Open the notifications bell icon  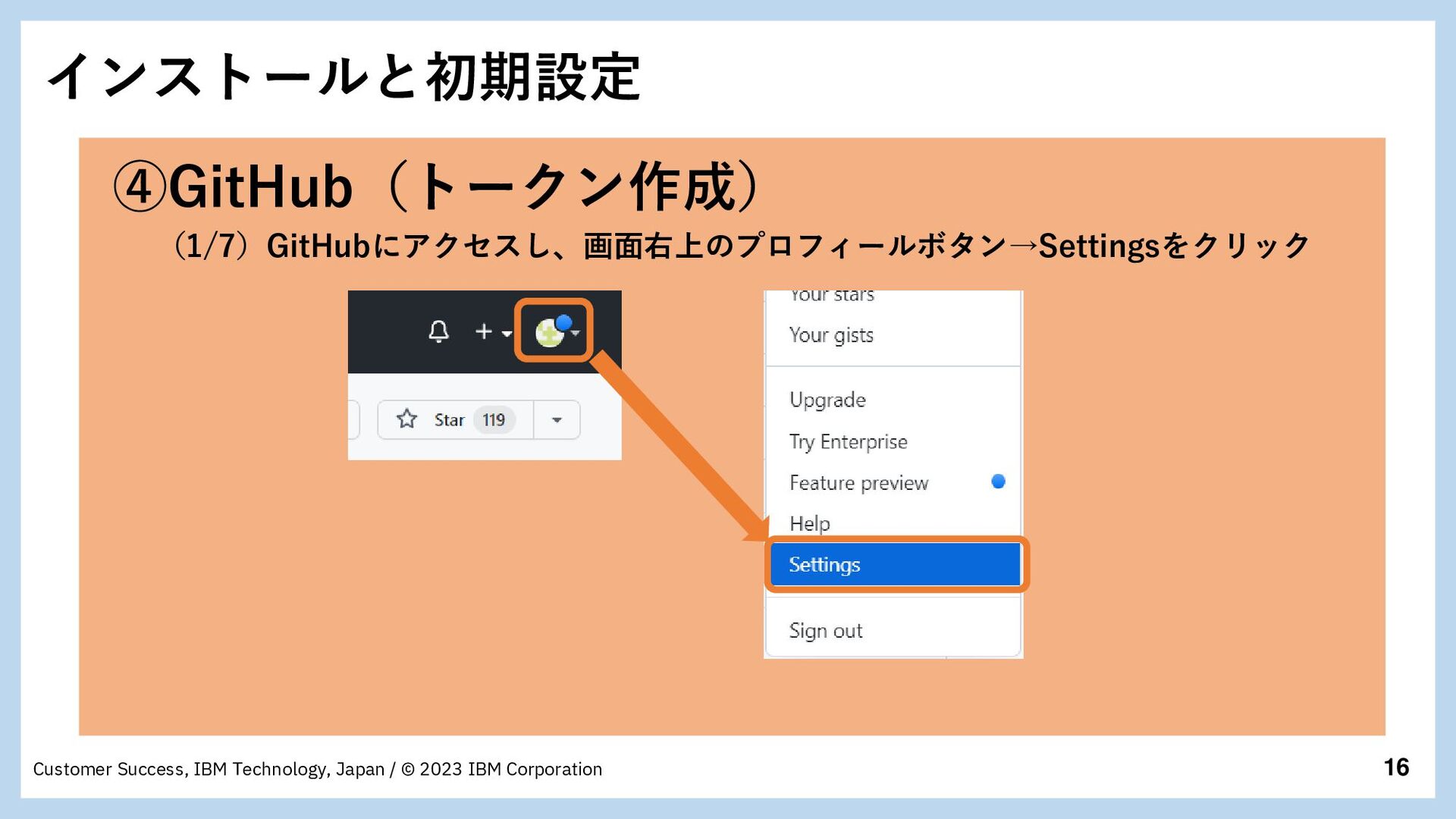pos(438,331)
